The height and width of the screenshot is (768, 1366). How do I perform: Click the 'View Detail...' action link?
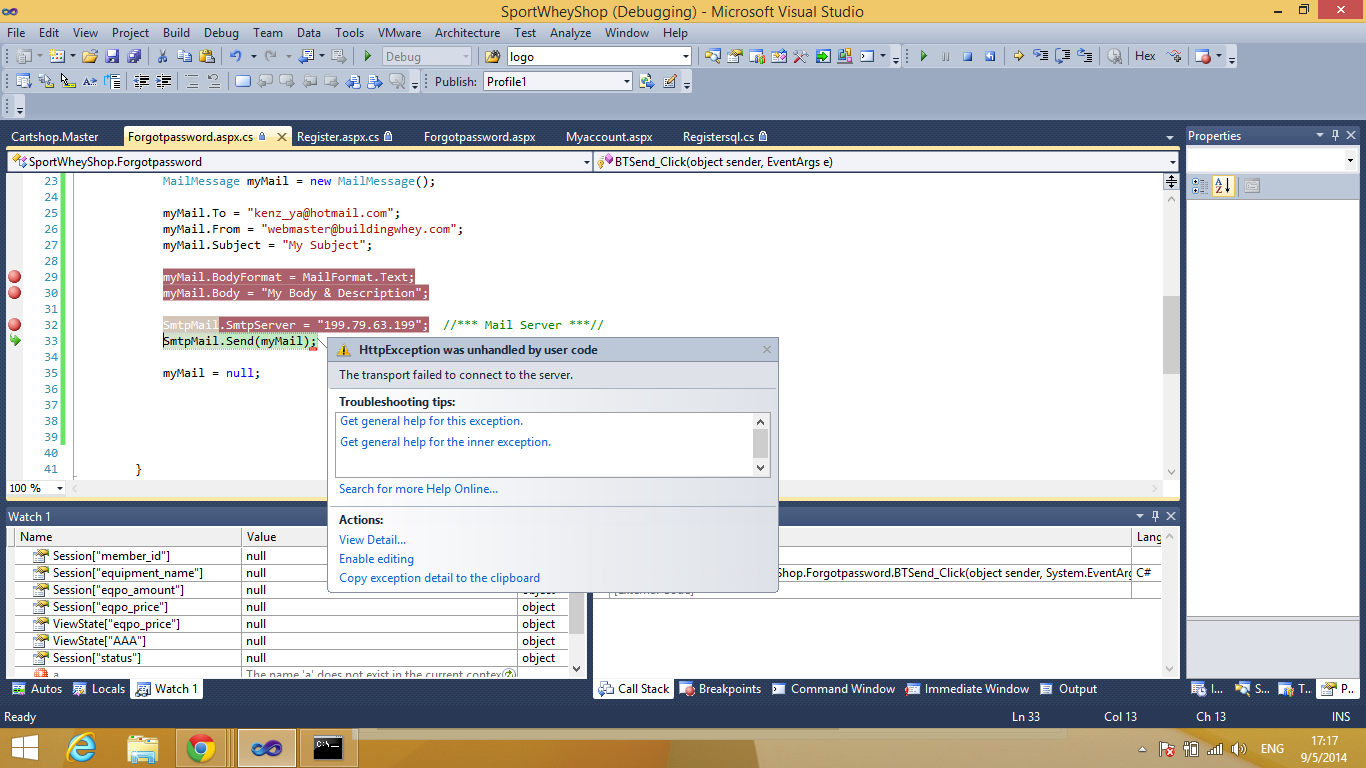pos(372,540)
